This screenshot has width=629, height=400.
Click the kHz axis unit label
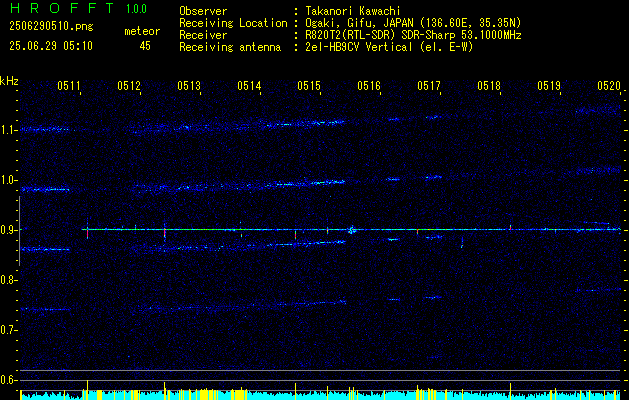pos(9,81)
